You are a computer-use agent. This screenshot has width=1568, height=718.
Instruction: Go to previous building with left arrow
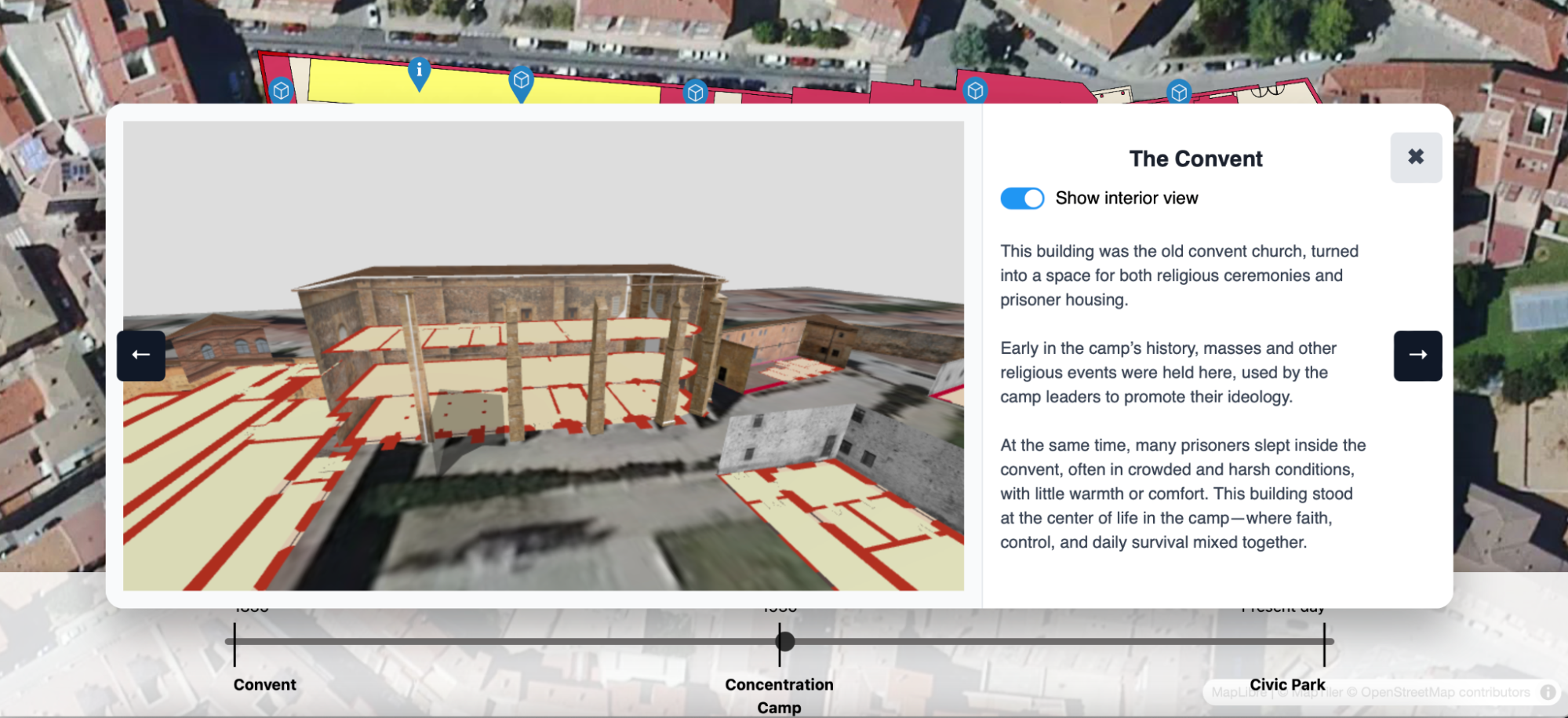(x=141, y=355)
